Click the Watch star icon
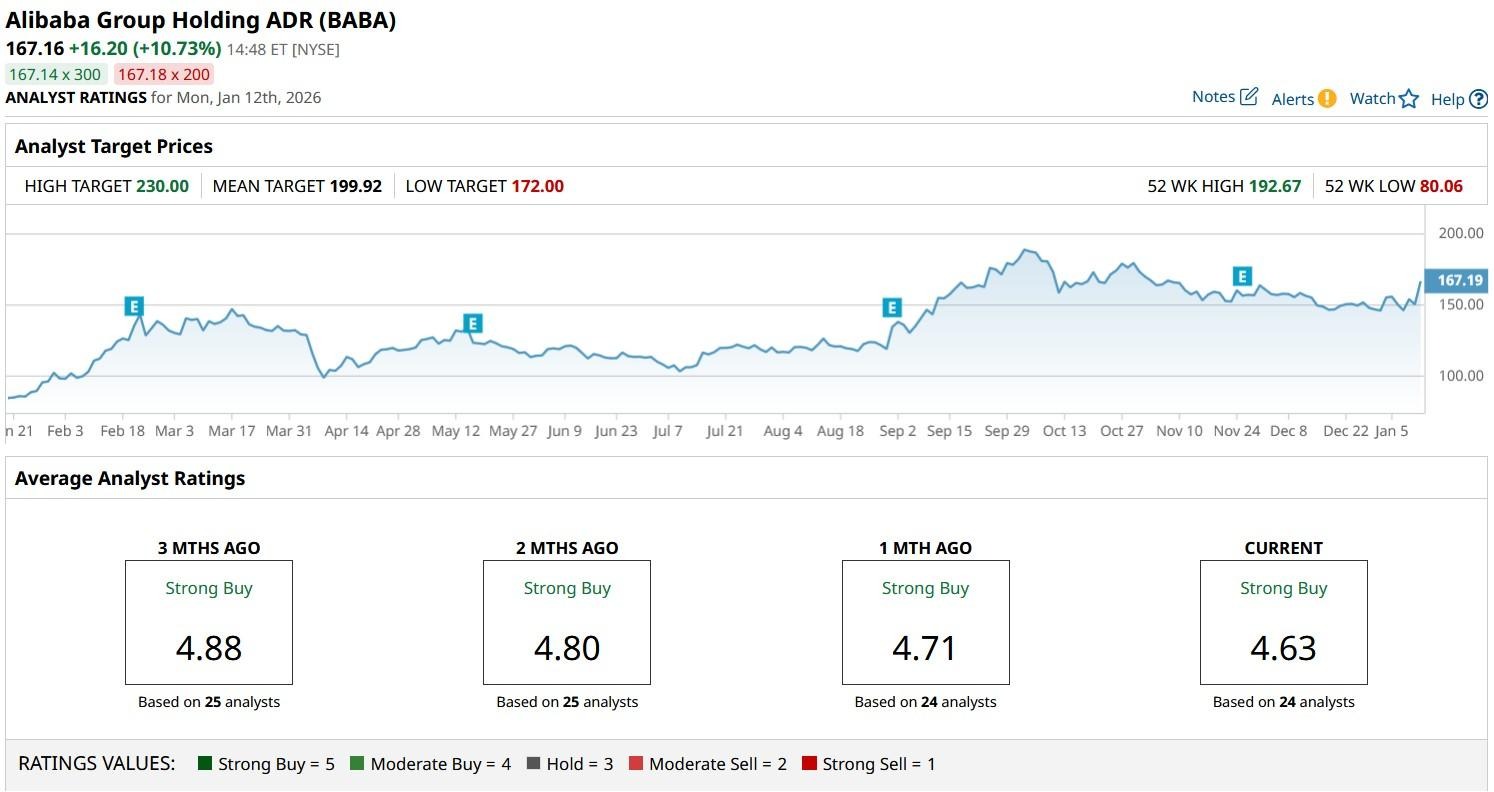The height and width of the screenshot is (792, 1494). coord(1408,98)
